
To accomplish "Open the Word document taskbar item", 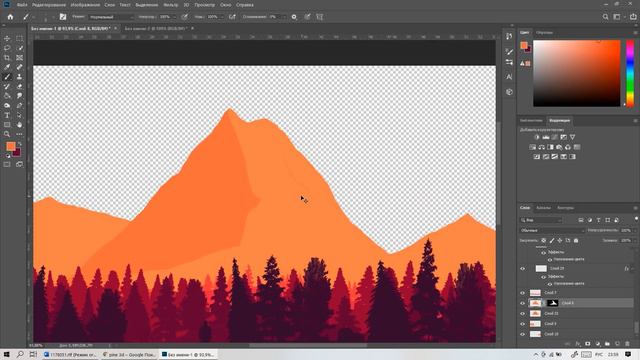I will tap(70, 354).
